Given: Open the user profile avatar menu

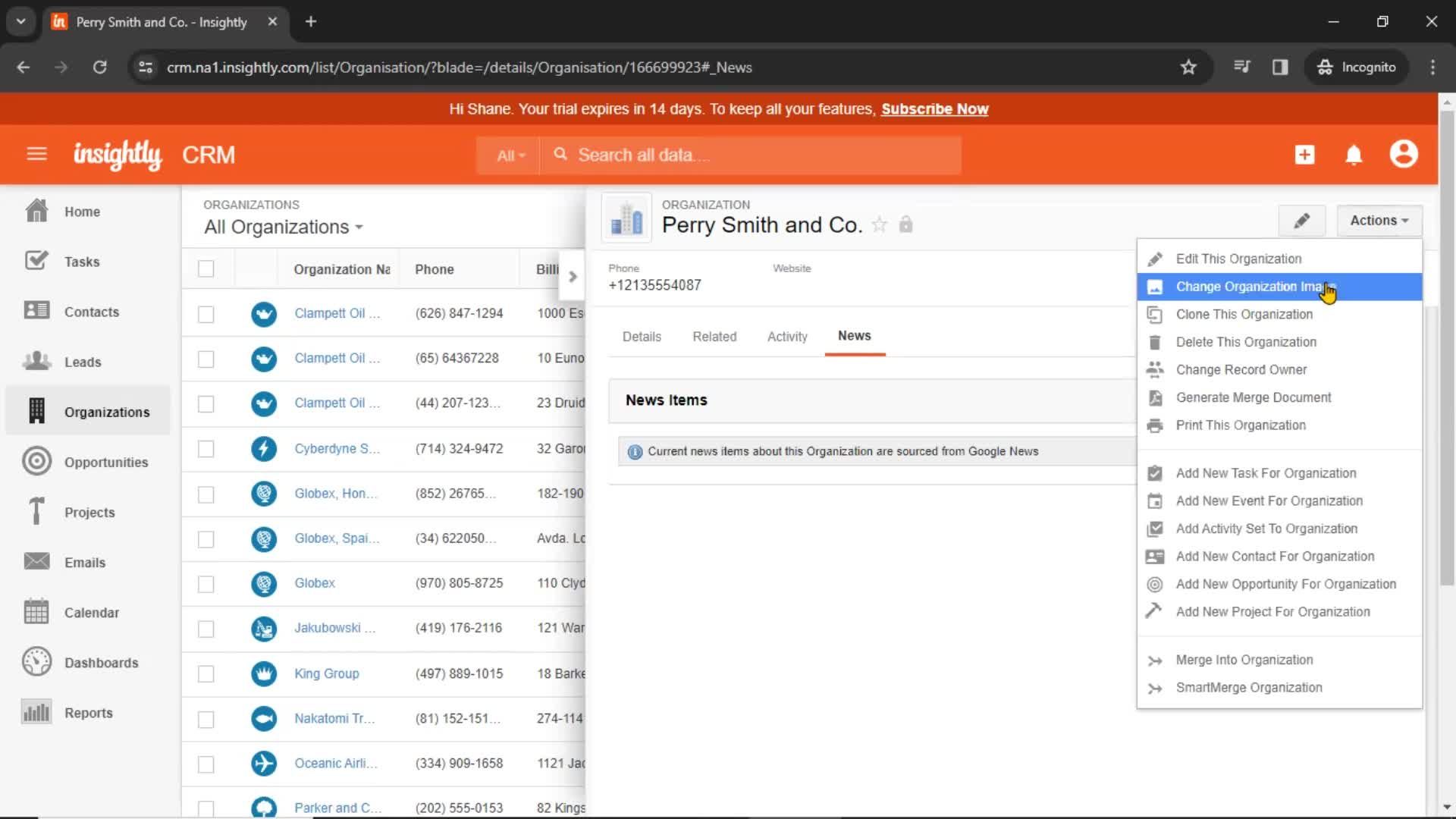Looking at the screenshot, I should tap(1404, 154).
